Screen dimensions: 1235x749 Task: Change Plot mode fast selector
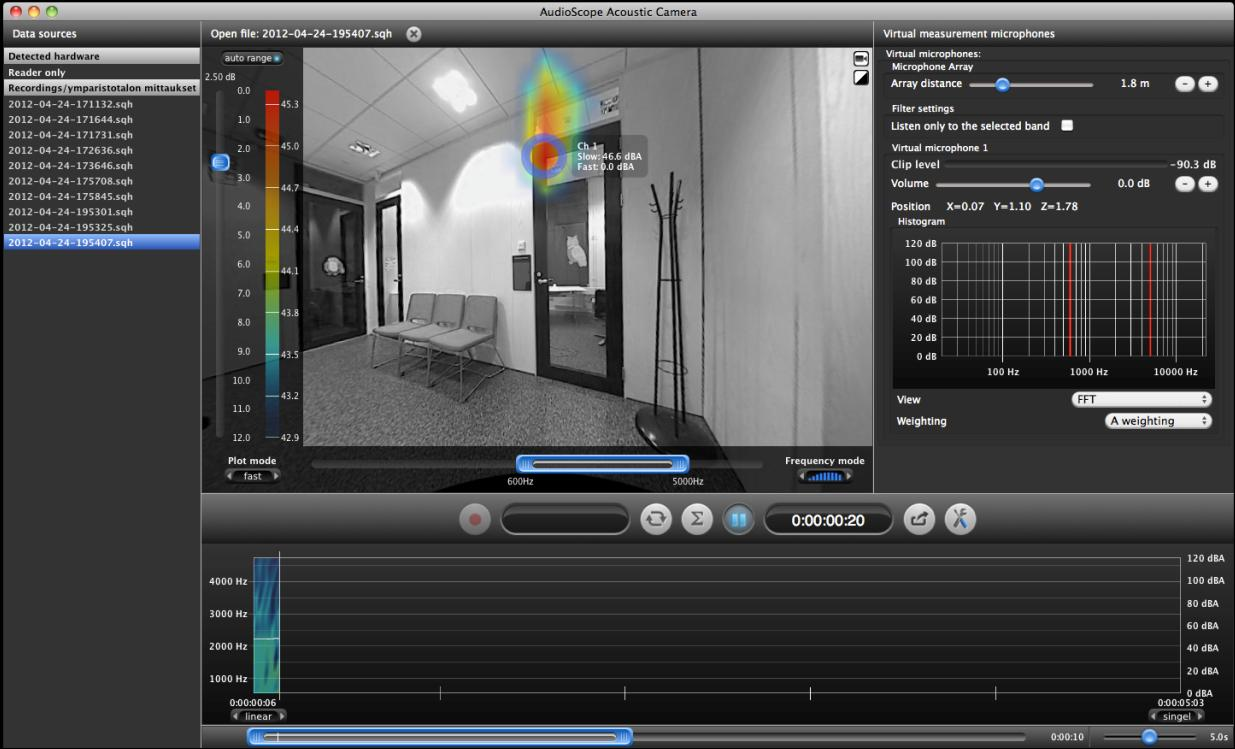pos(253,476)
